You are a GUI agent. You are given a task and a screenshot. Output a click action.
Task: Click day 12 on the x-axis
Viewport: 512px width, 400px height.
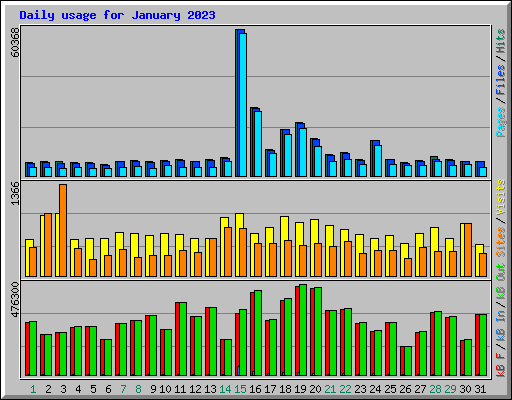195,389
